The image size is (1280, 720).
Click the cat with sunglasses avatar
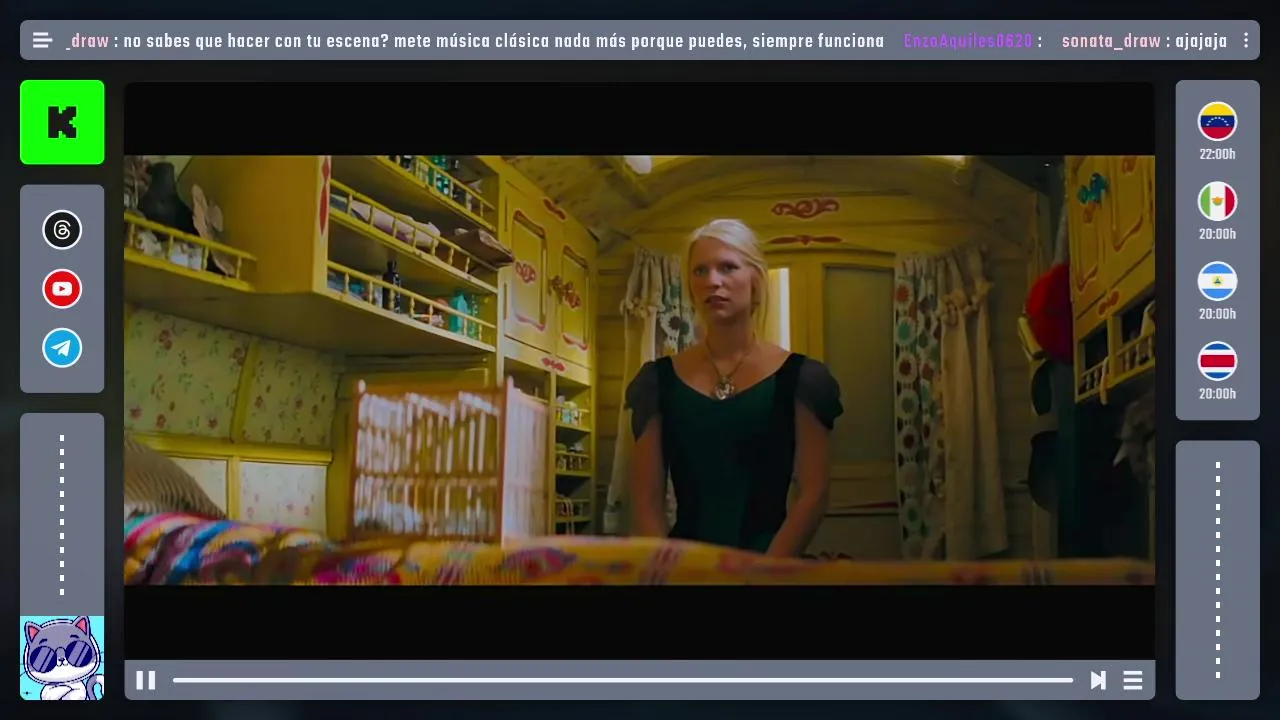(62, 658)
